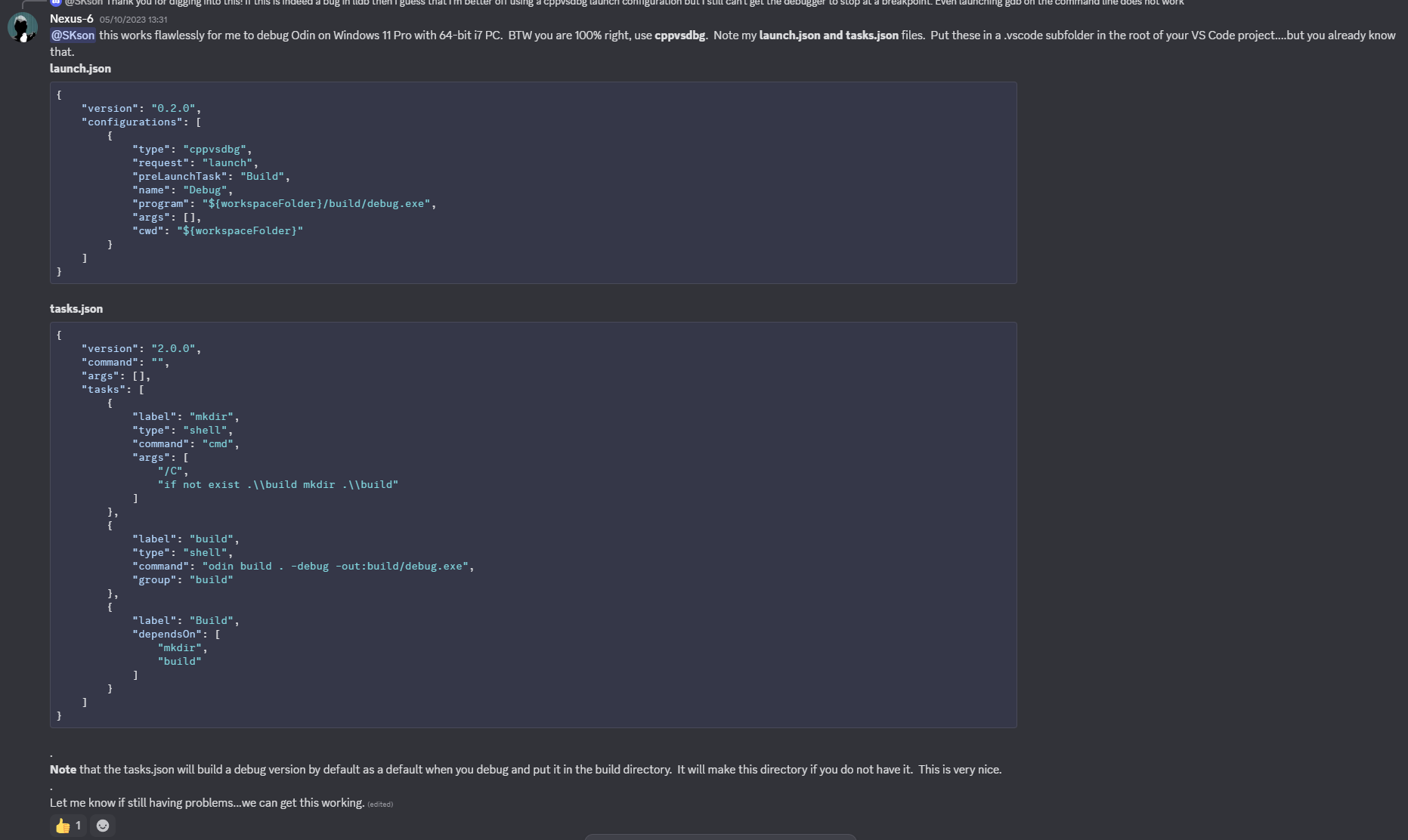Image resolution: width=1408 pixels, height=840 pixels.
Task: Open Nexus-6's profile avatar
Action: click(23, 28)
